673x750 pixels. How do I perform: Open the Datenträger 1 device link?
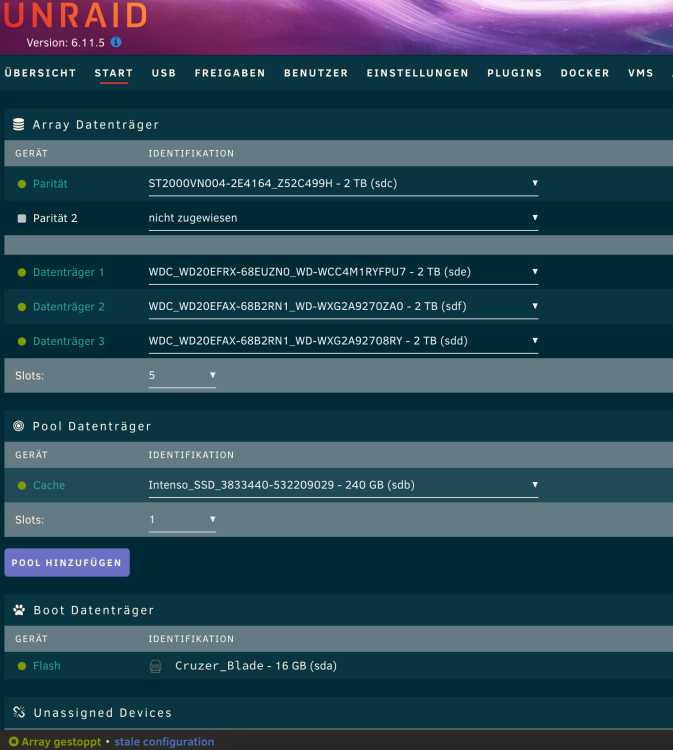tap(68, 272)
